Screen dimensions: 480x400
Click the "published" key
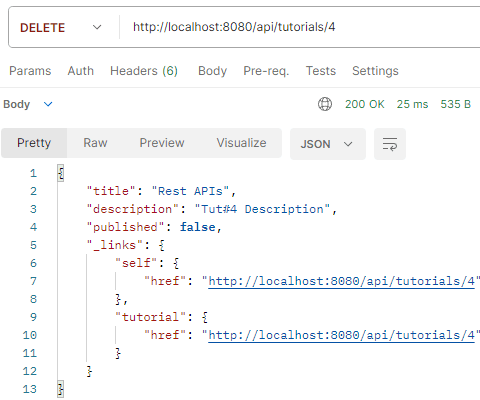[125, 227]
